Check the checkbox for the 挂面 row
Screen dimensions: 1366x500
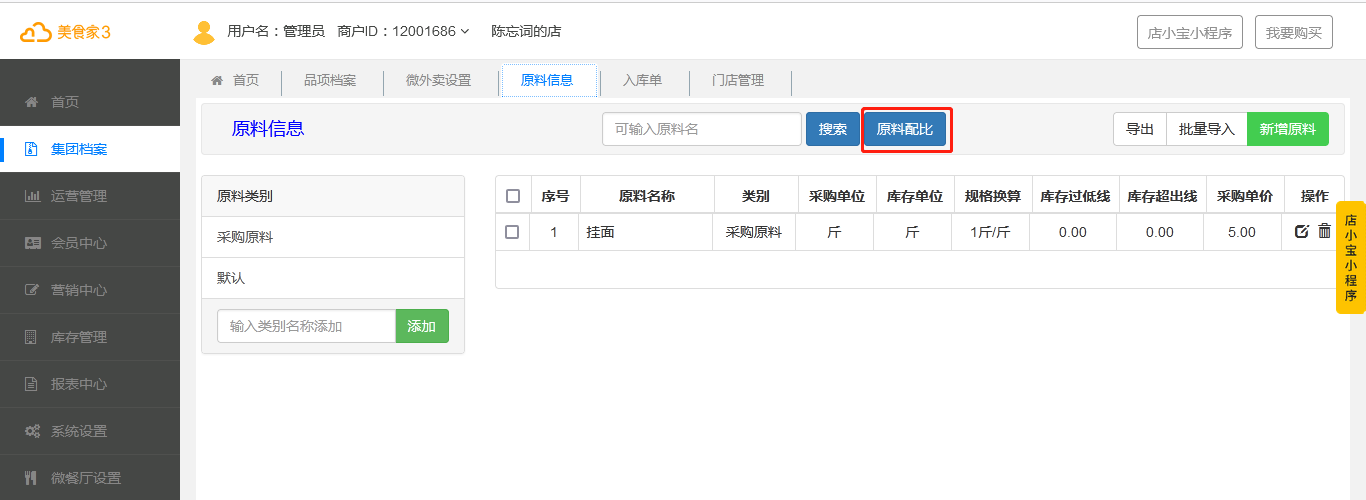[512, 232]
